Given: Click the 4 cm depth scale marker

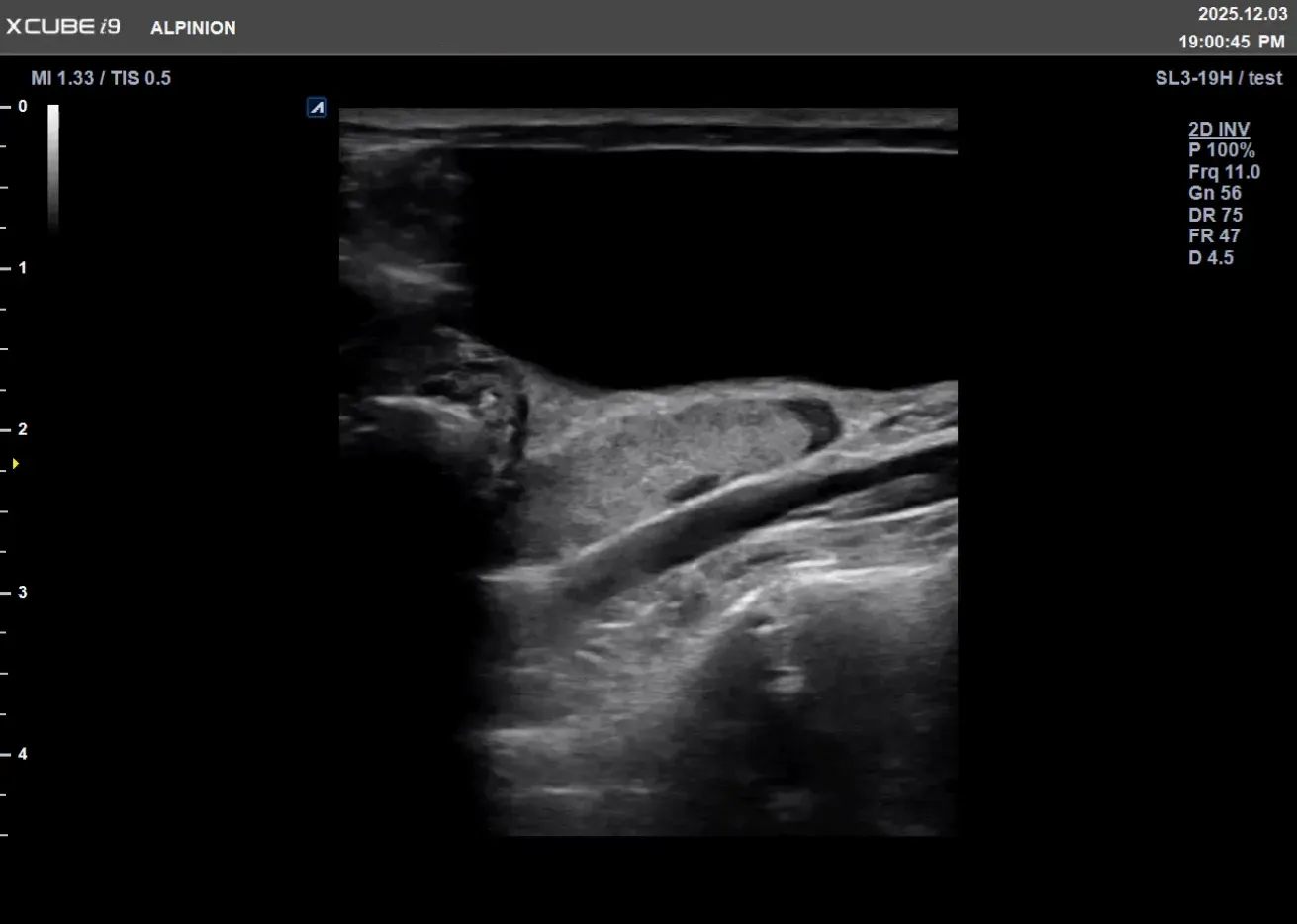Looking at the screenshot, I should (22, 754).
